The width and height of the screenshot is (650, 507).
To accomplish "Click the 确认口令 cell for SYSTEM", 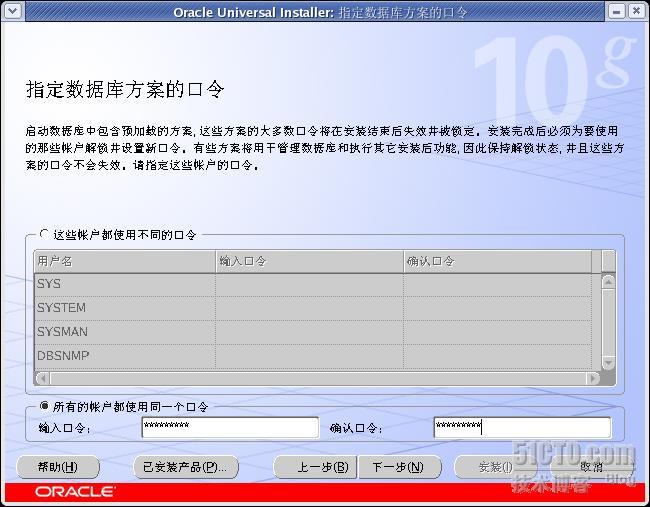I will point(497,308).
